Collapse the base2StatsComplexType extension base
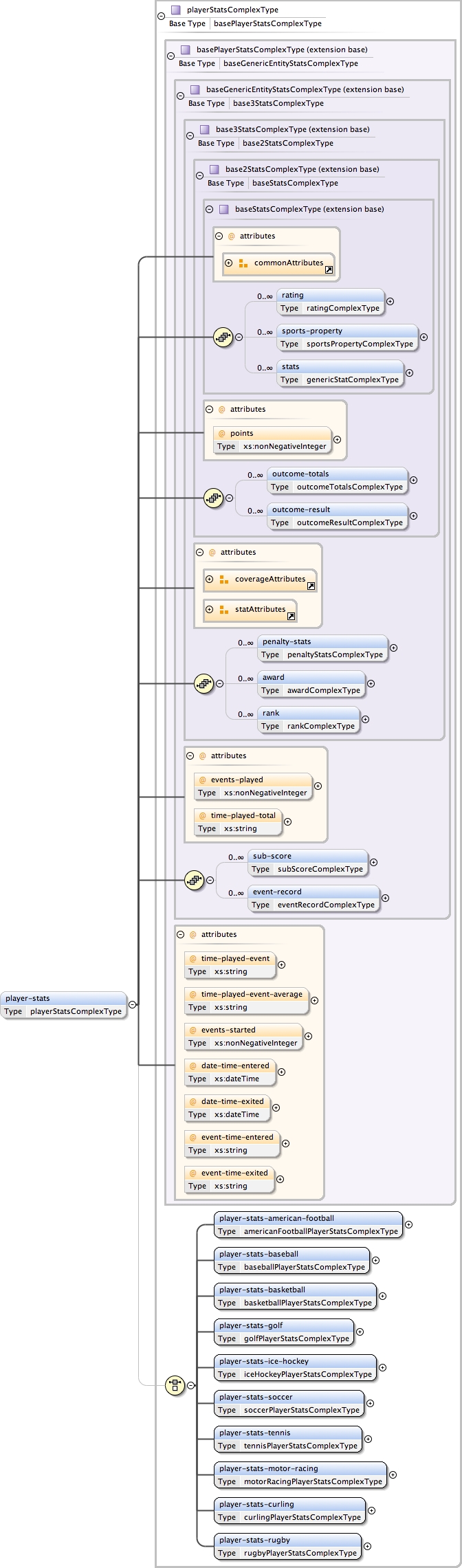The image size is (462, 1568). [x=200, y=176]
